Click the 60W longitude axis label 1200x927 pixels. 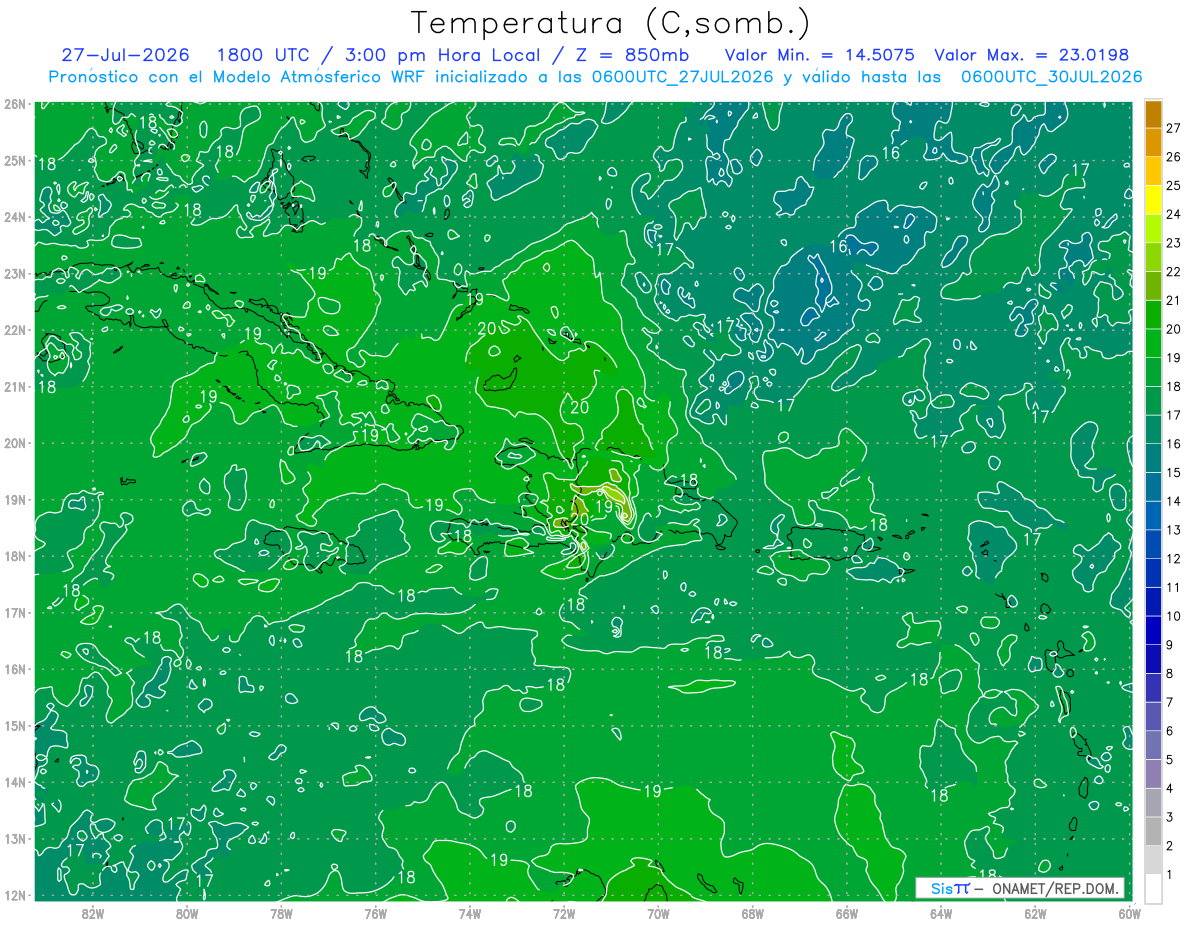[1129, 912]
